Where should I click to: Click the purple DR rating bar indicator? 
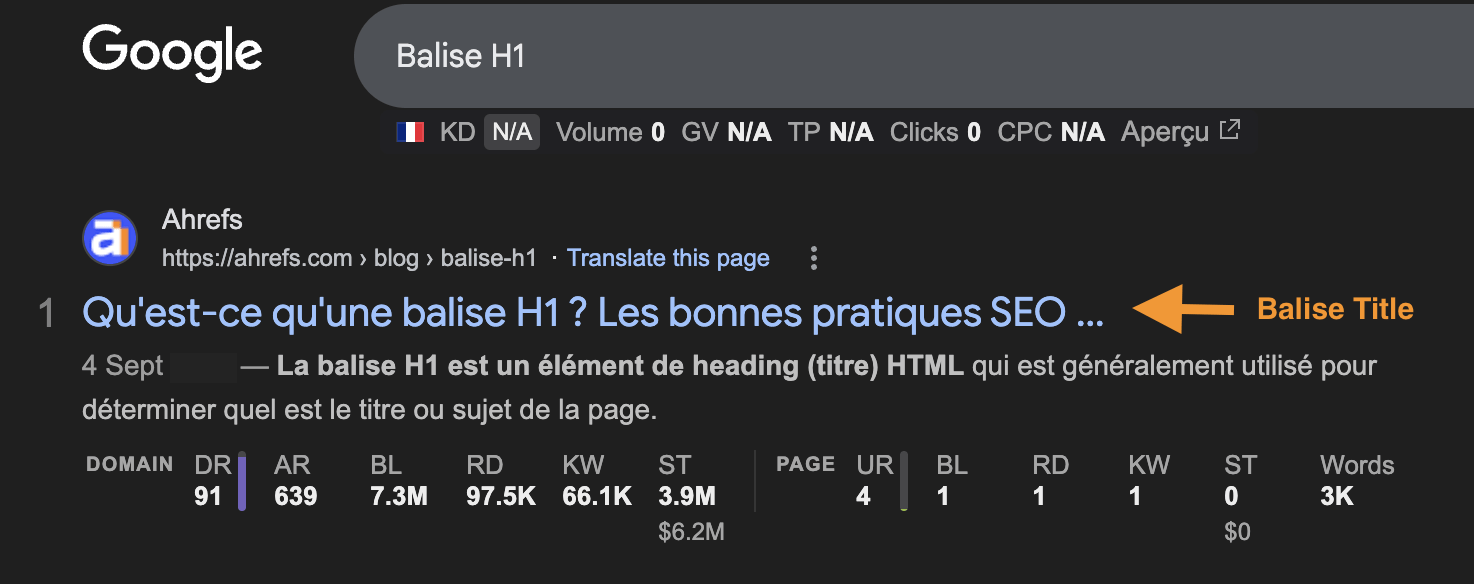coord(240,480)
